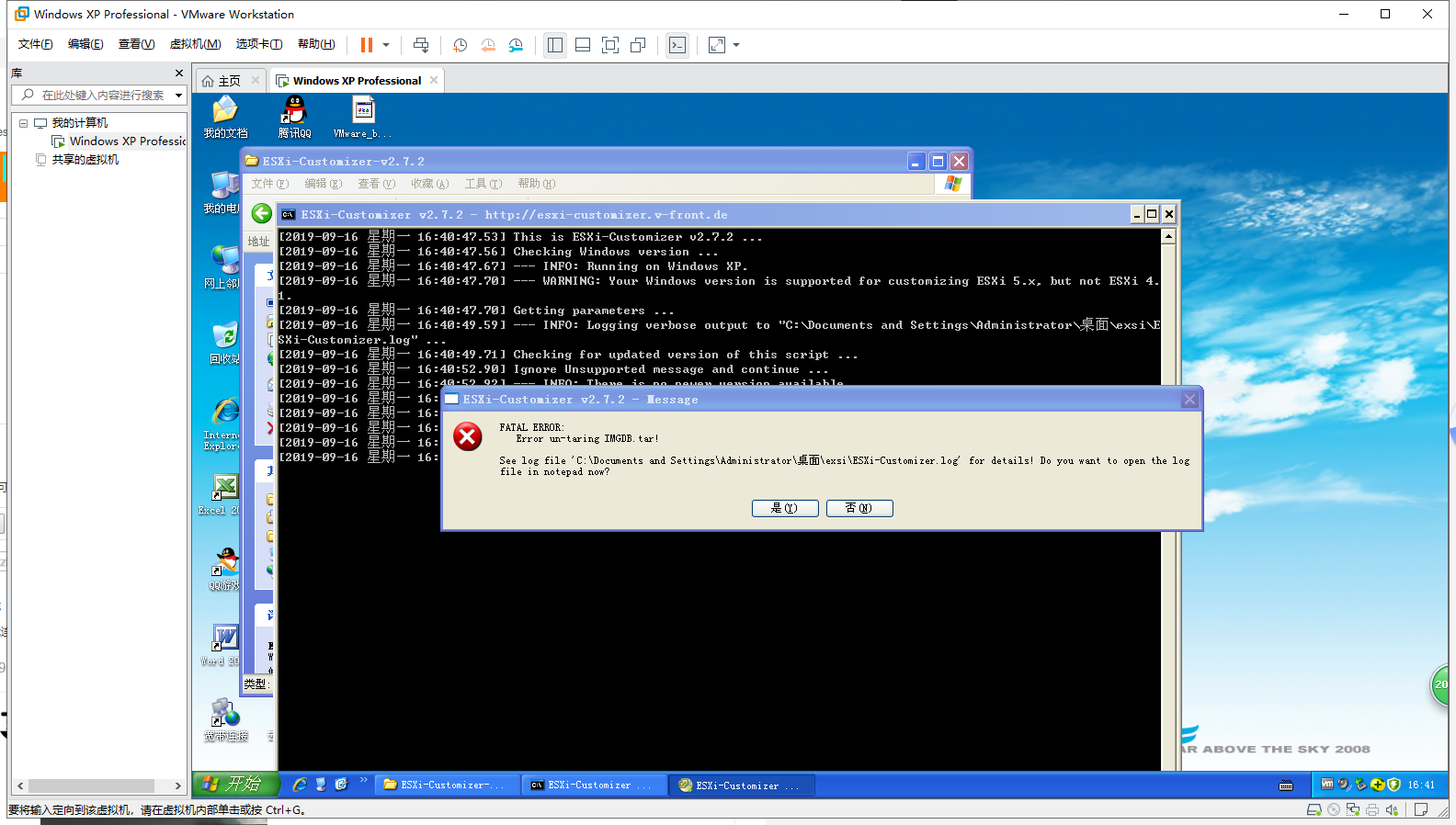Toggle the console view button
This screenshot has width=1456, height=825.
677,45
